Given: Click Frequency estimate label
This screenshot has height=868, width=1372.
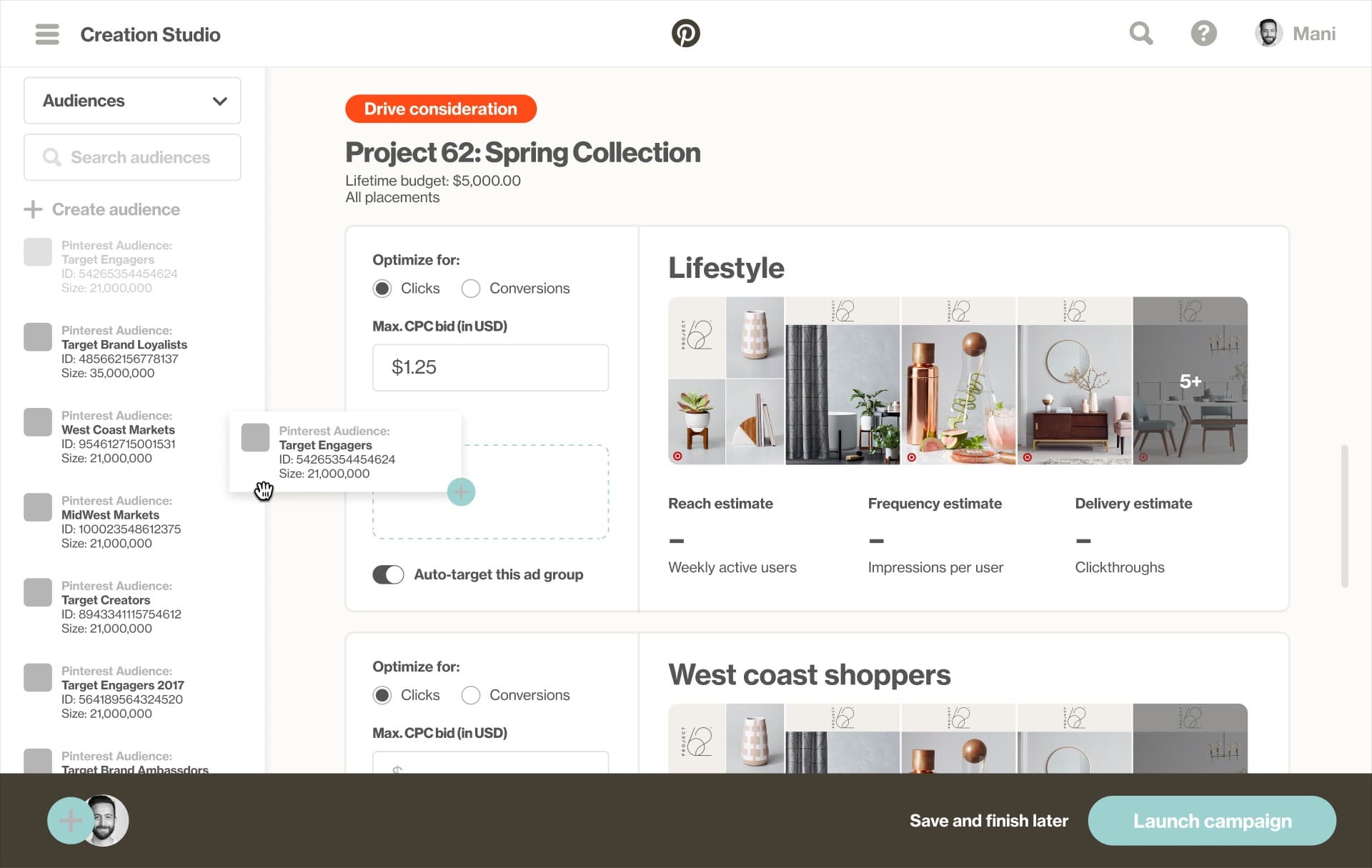Looking at the screenshot, I should pyautogui.click(x=935, y=503).
